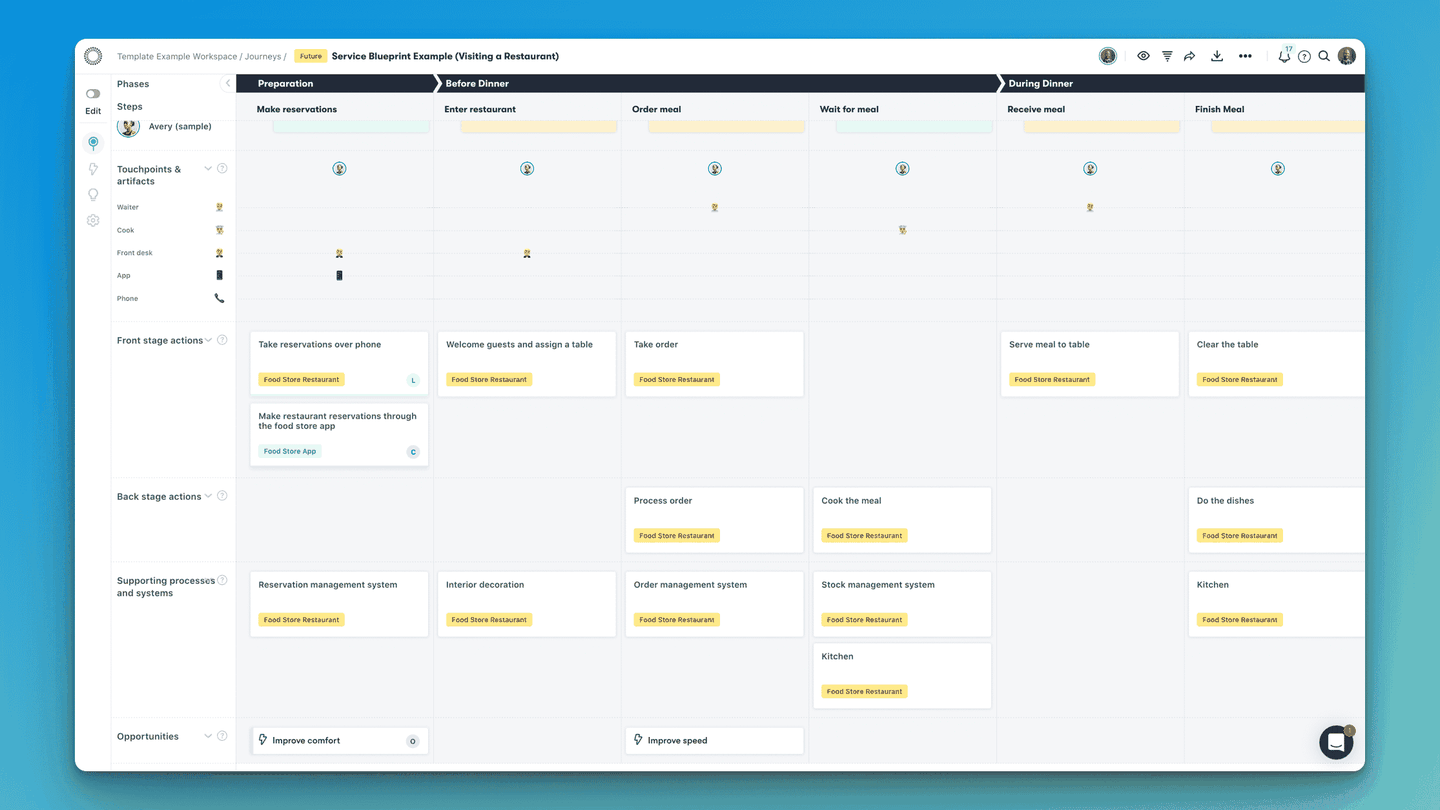
Task: Click the Phone touchpoint icon
Action: 219,298
